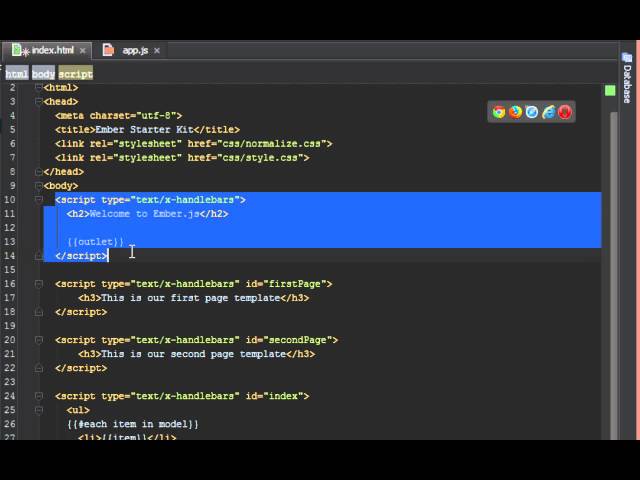640x480 pixels.
Task: Open preview in Internet Explorer icon
Action: pyautogui.click(x=549, y=112)
